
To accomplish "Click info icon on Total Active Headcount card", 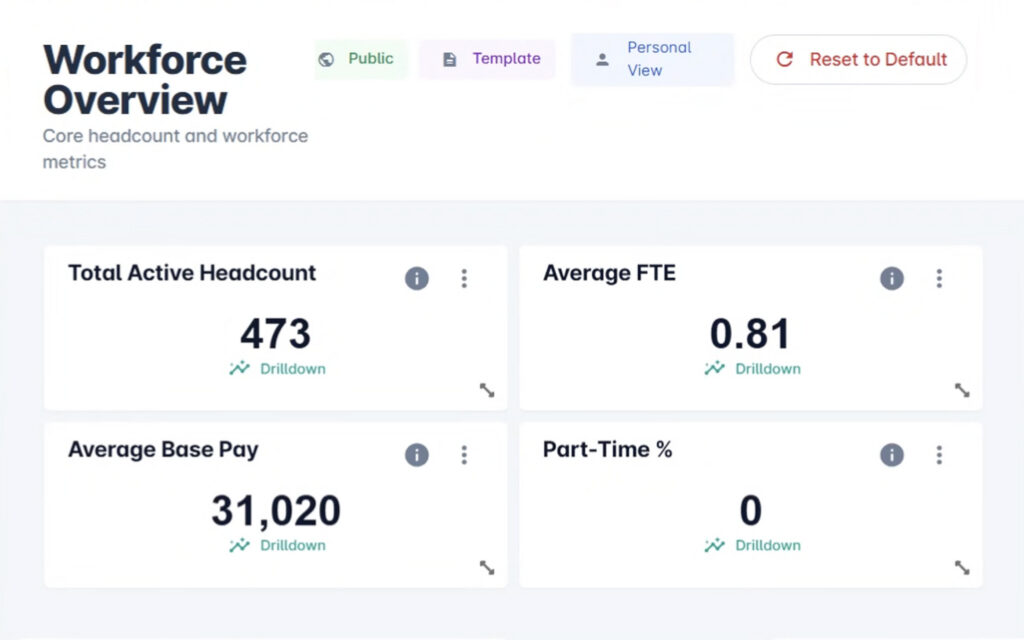I will click(417, 279).
